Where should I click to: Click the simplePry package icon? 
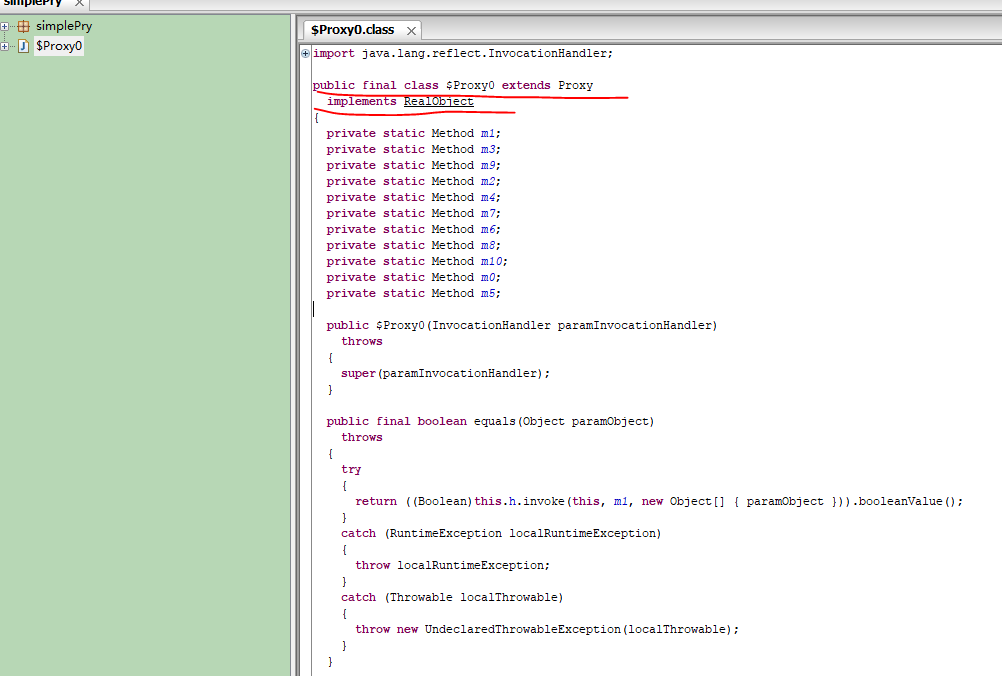24,26
